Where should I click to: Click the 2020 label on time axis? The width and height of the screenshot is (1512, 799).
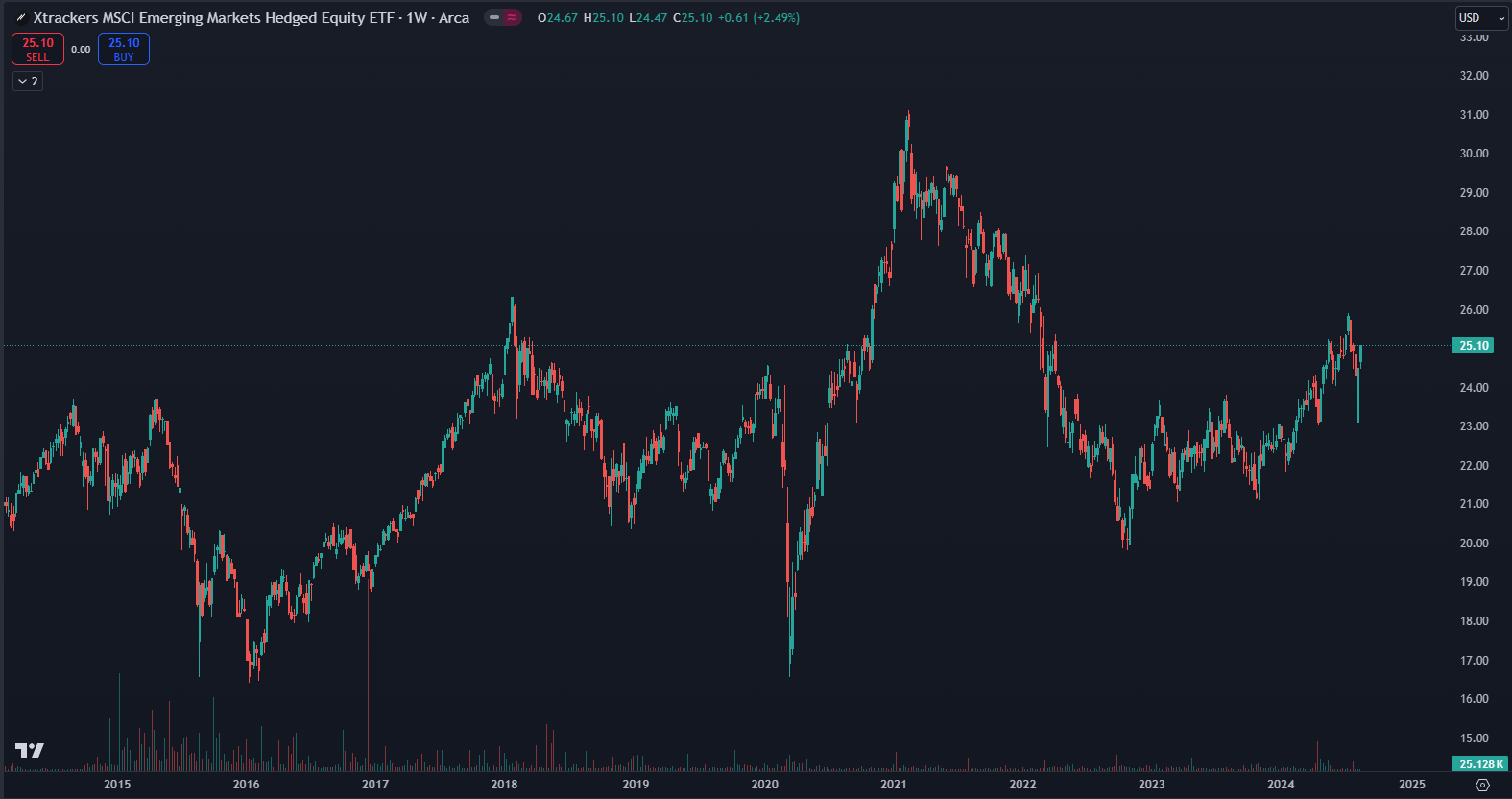[x=764, y=785]
